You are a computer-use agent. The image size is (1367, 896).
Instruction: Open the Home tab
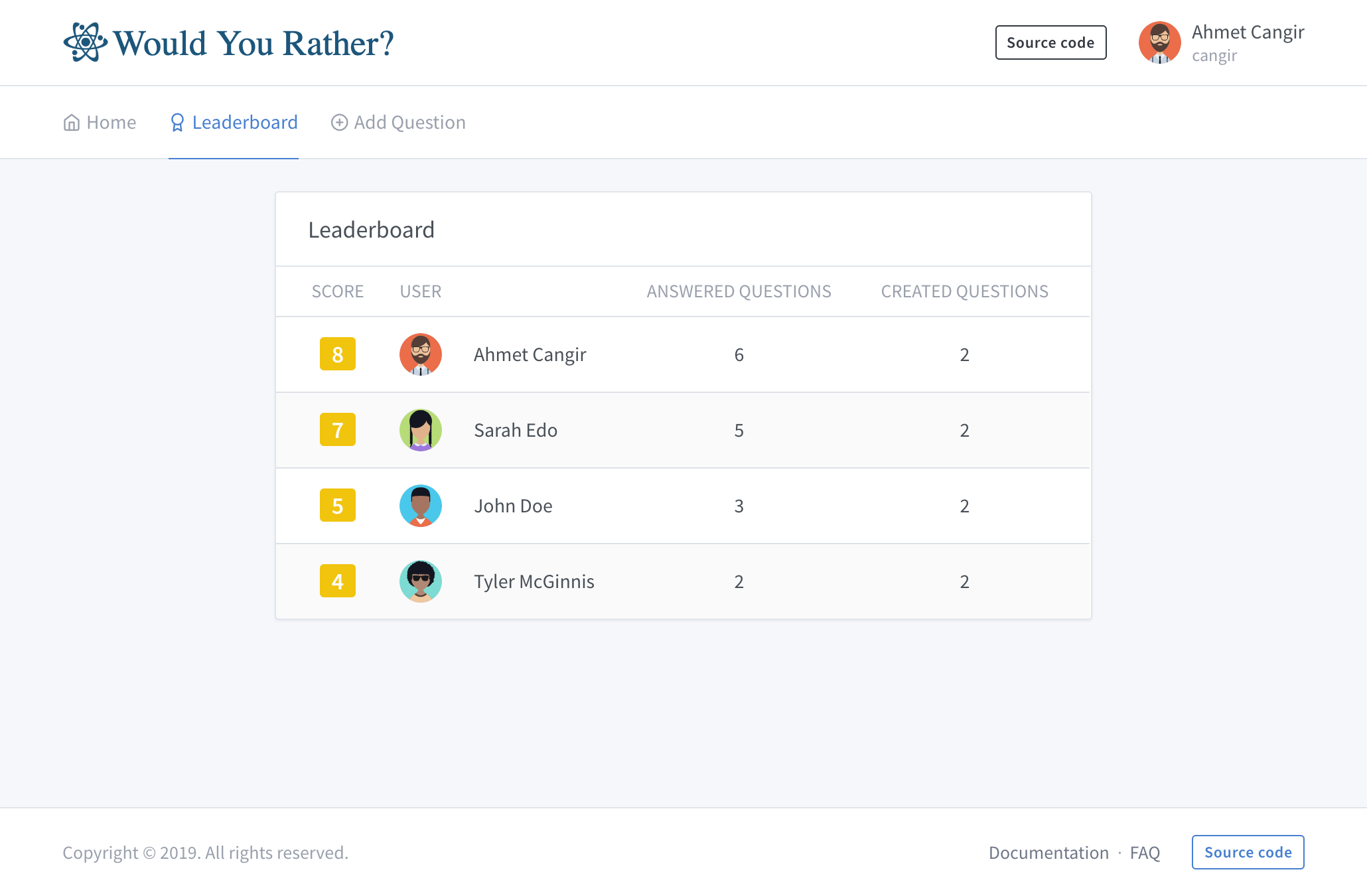coord(111,123)
